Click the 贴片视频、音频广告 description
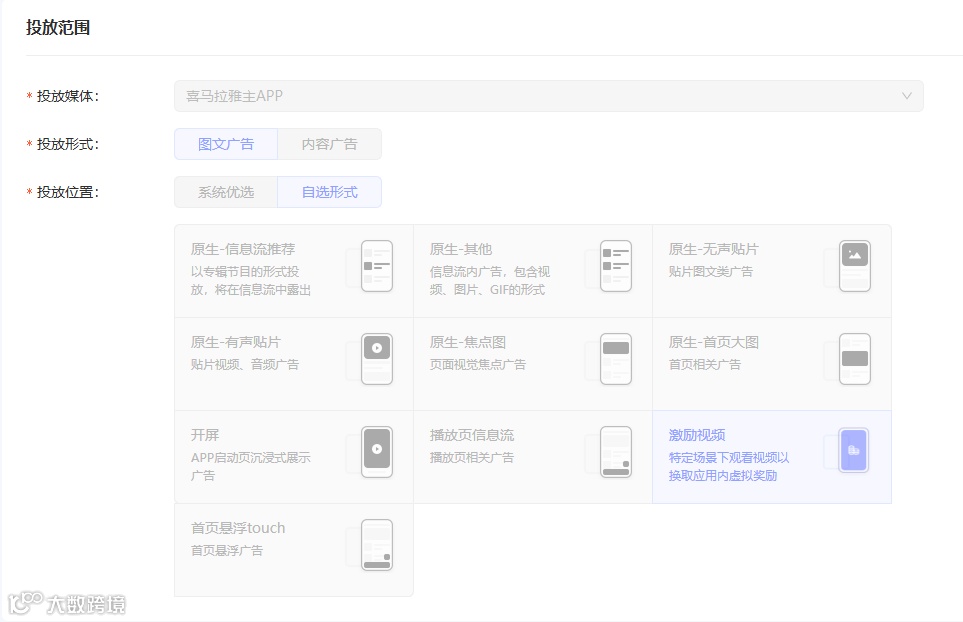 tap(244, 364)
